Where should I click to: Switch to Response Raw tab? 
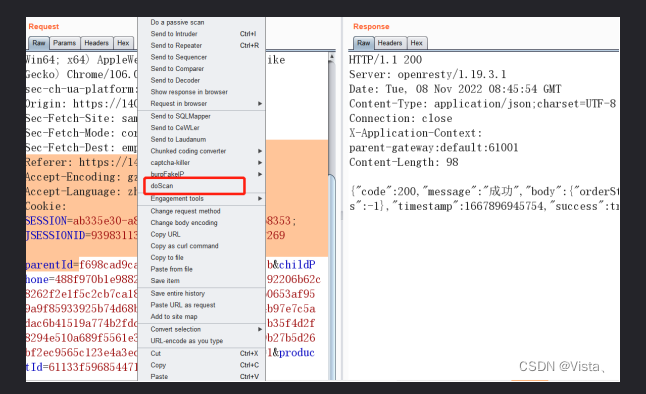[x=363, y=43]
